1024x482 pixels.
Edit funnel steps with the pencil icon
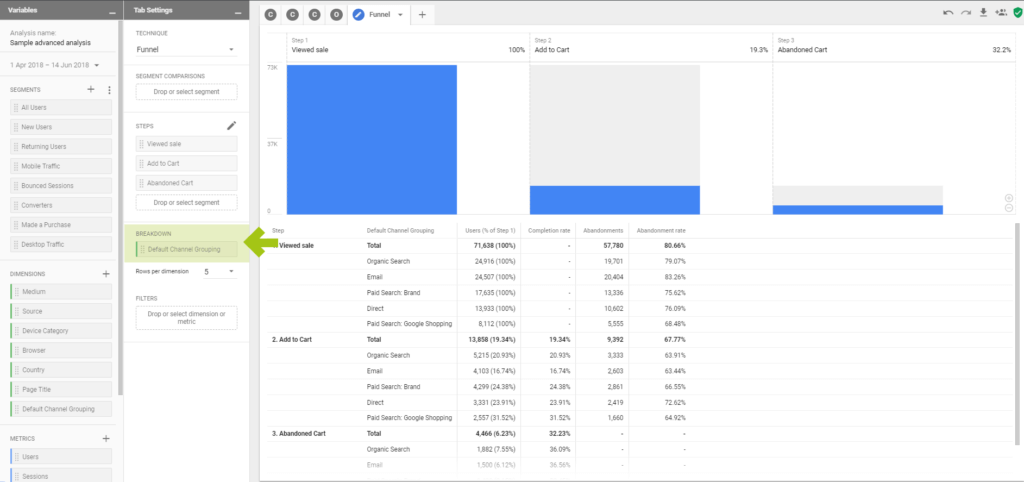232,126
